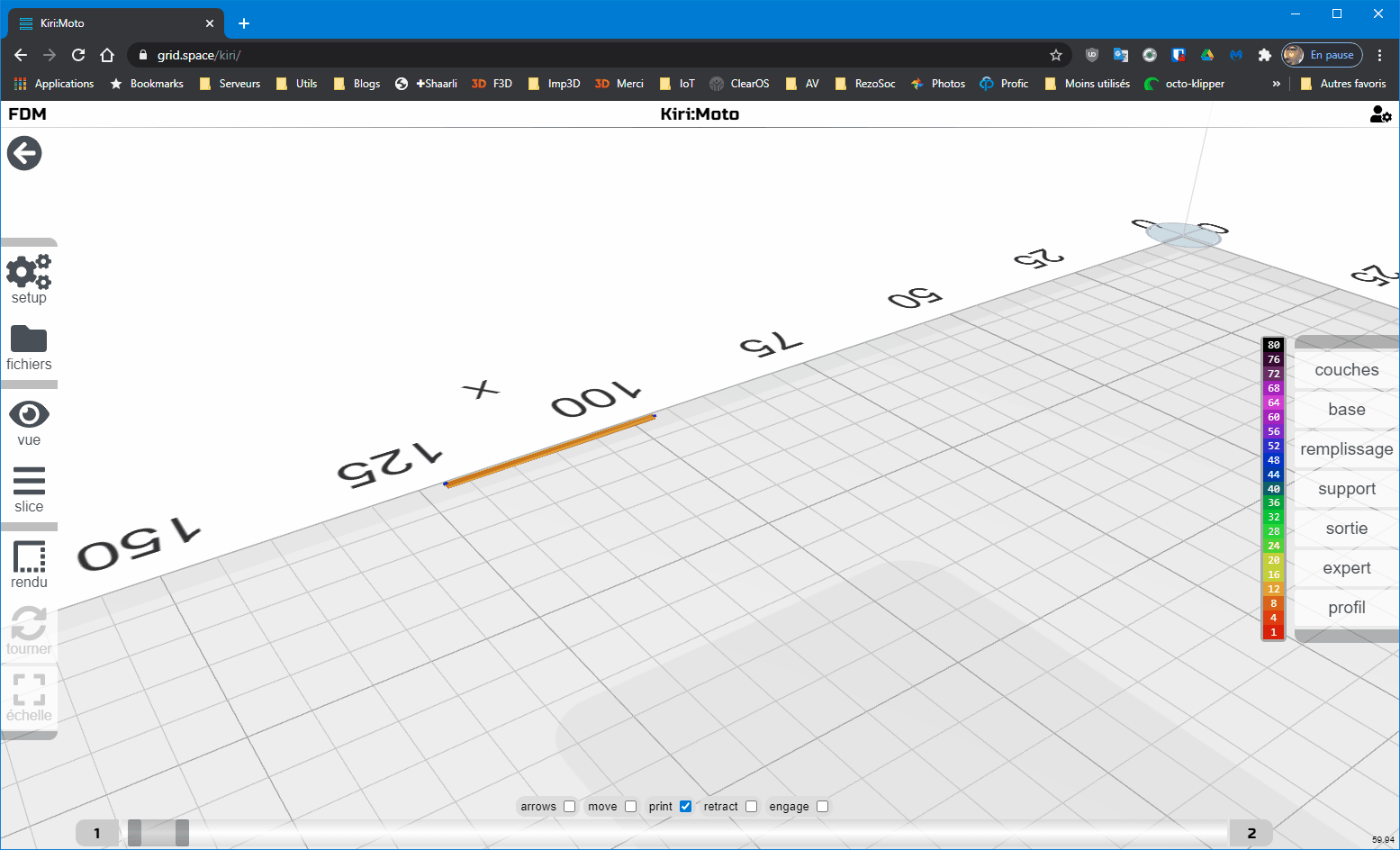The height and width of the screenshot is (850, 1400).
Task: Open the Imp3D bookmarks folder
Action: (x=554, y=84)
